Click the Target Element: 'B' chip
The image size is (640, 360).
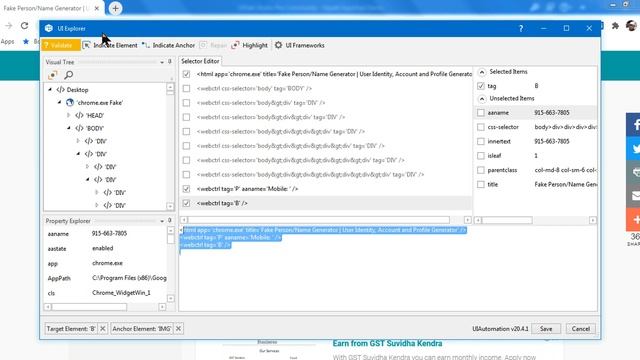(71, 329)
